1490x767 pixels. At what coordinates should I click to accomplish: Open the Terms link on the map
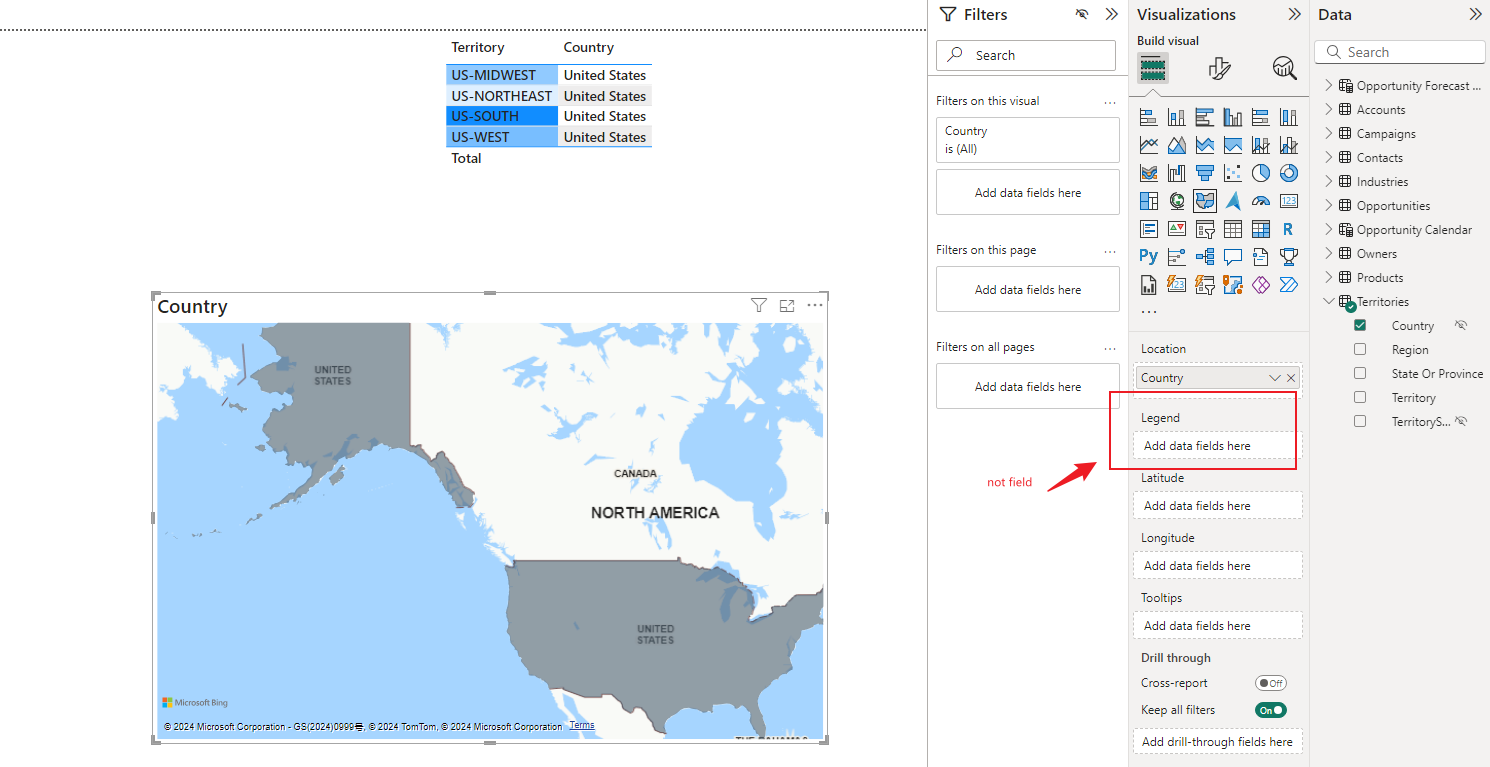[582, 726]
